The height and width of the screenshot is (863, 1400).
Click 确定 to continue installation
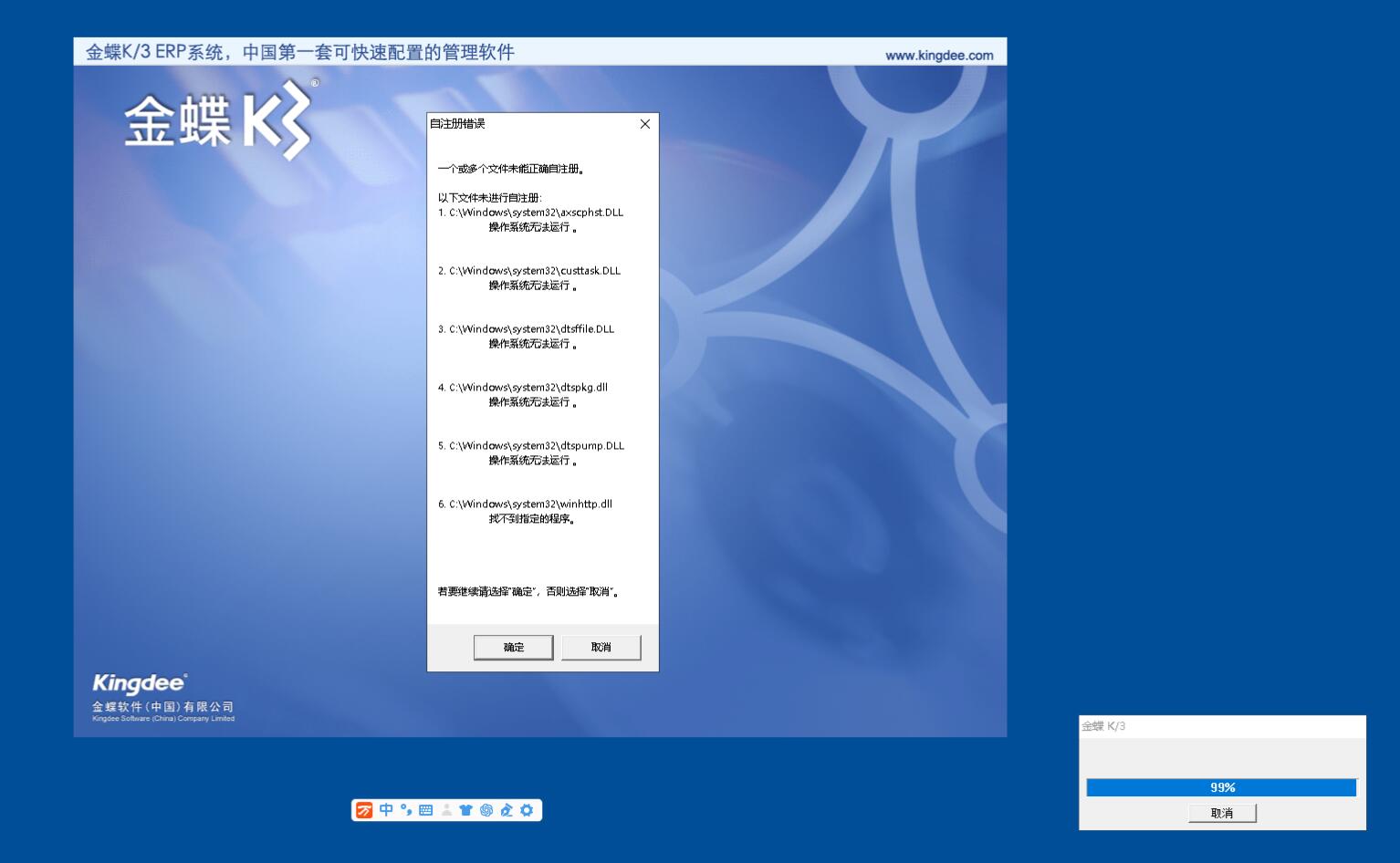(x=514, y=648)
